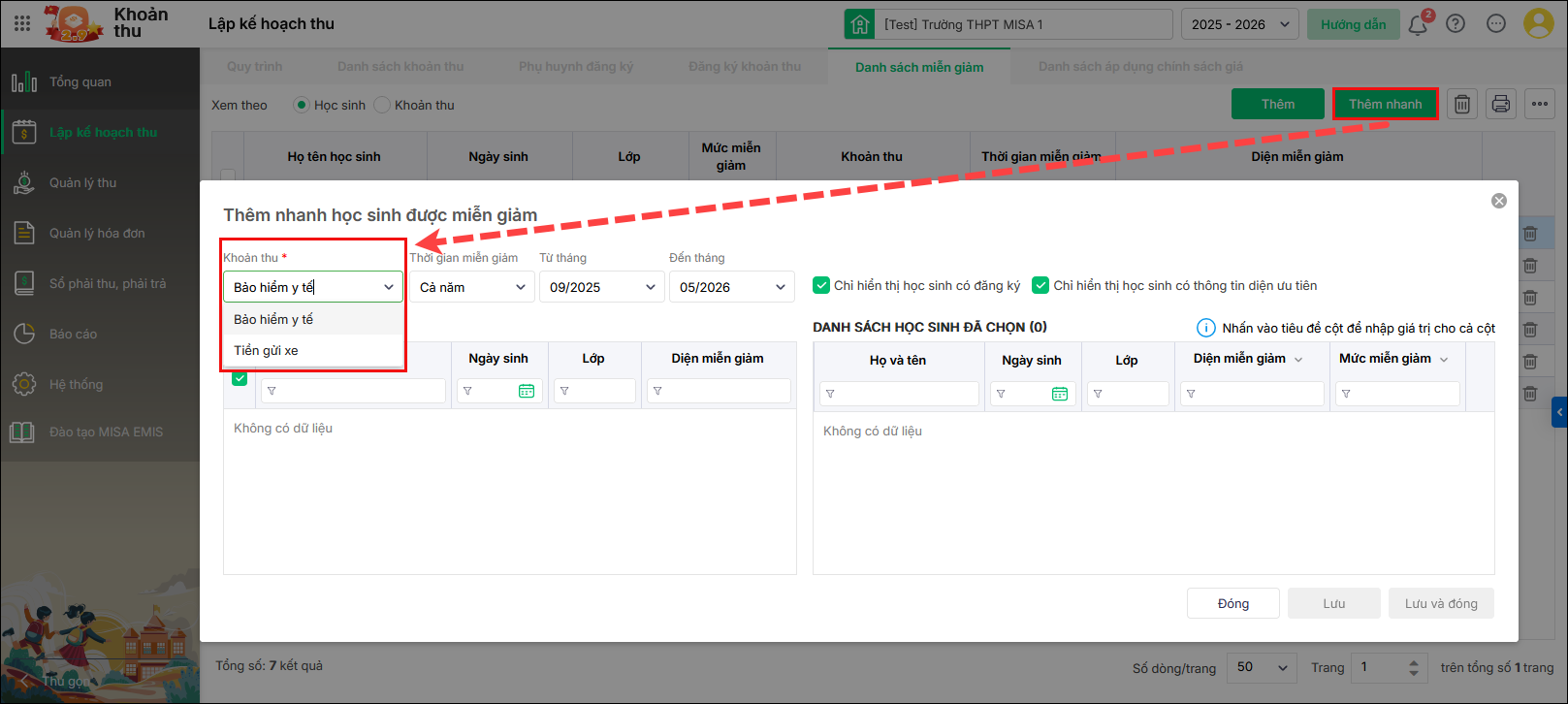Click the Hướng dẫn button
This screenshot has height=704, width=1568.
[x=1353, y=24]
